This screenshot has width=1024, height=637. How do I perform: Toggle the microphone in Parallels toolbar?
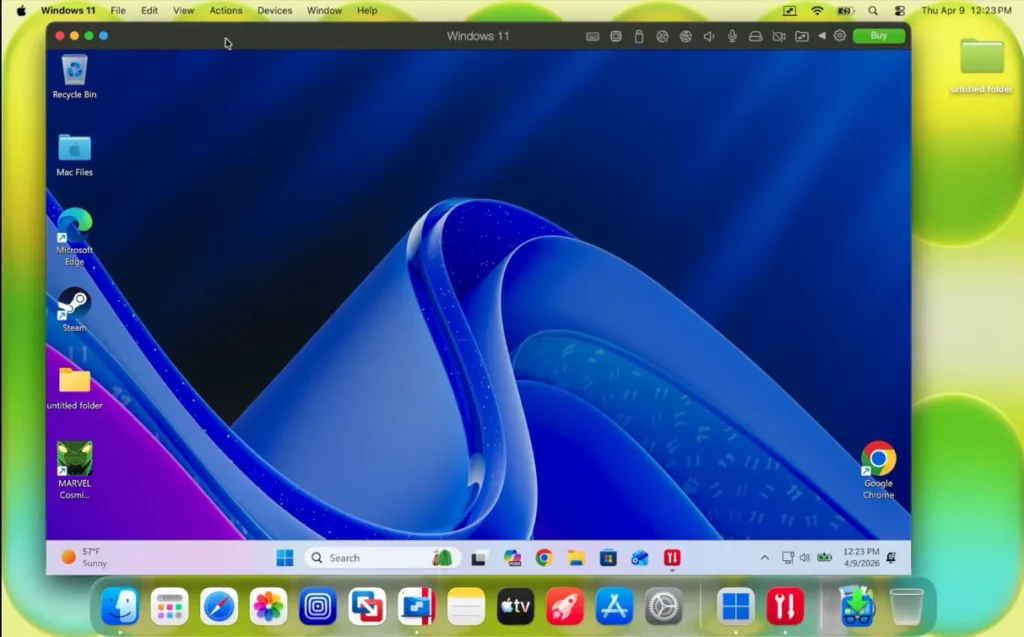coord(732,36)
